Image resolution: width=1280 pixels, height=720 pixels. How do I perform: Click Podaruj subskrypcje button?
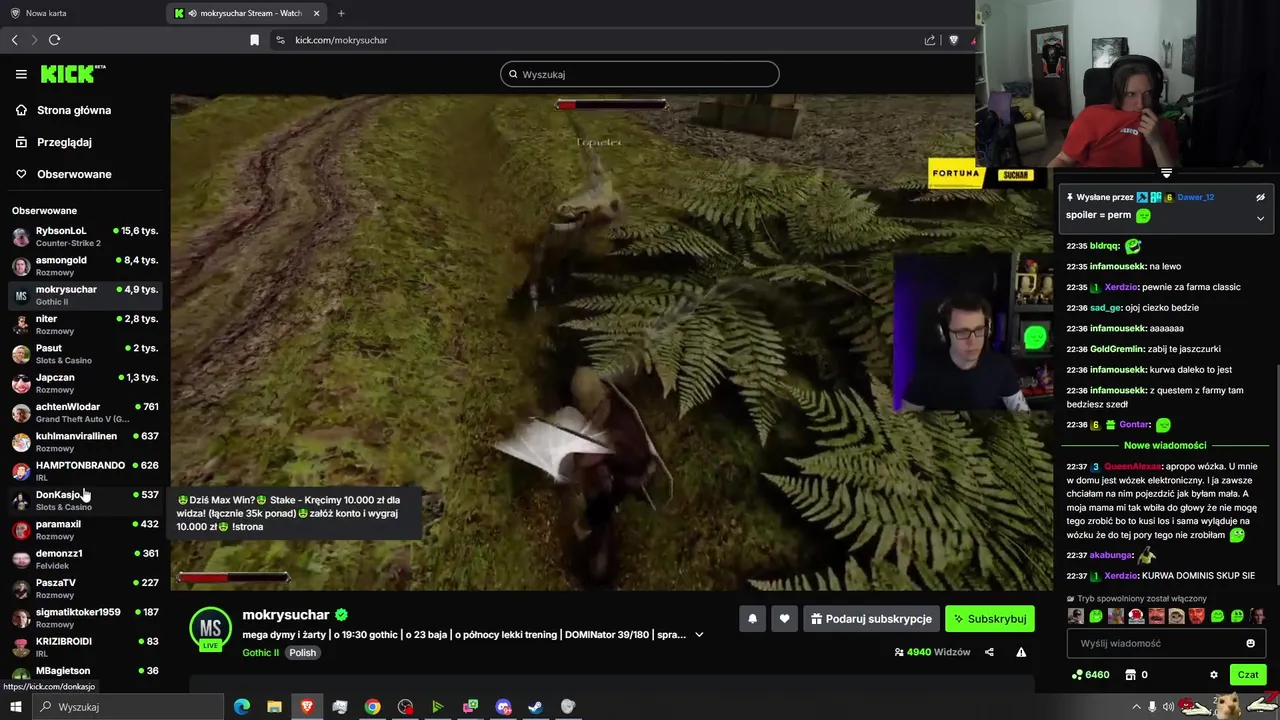[871, 619]
